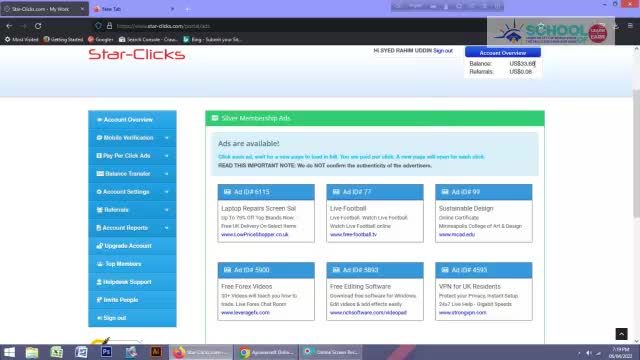Click the shield icon in the address bar

pos(98,26)
